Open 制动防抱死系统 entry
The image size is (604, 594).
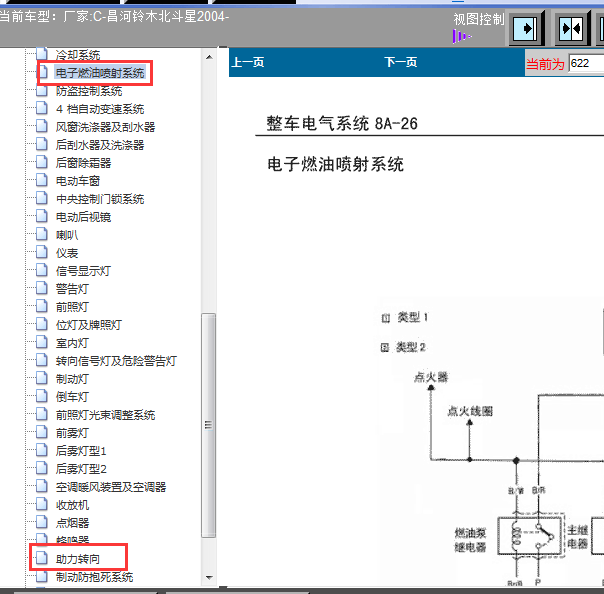pos(94,577)
